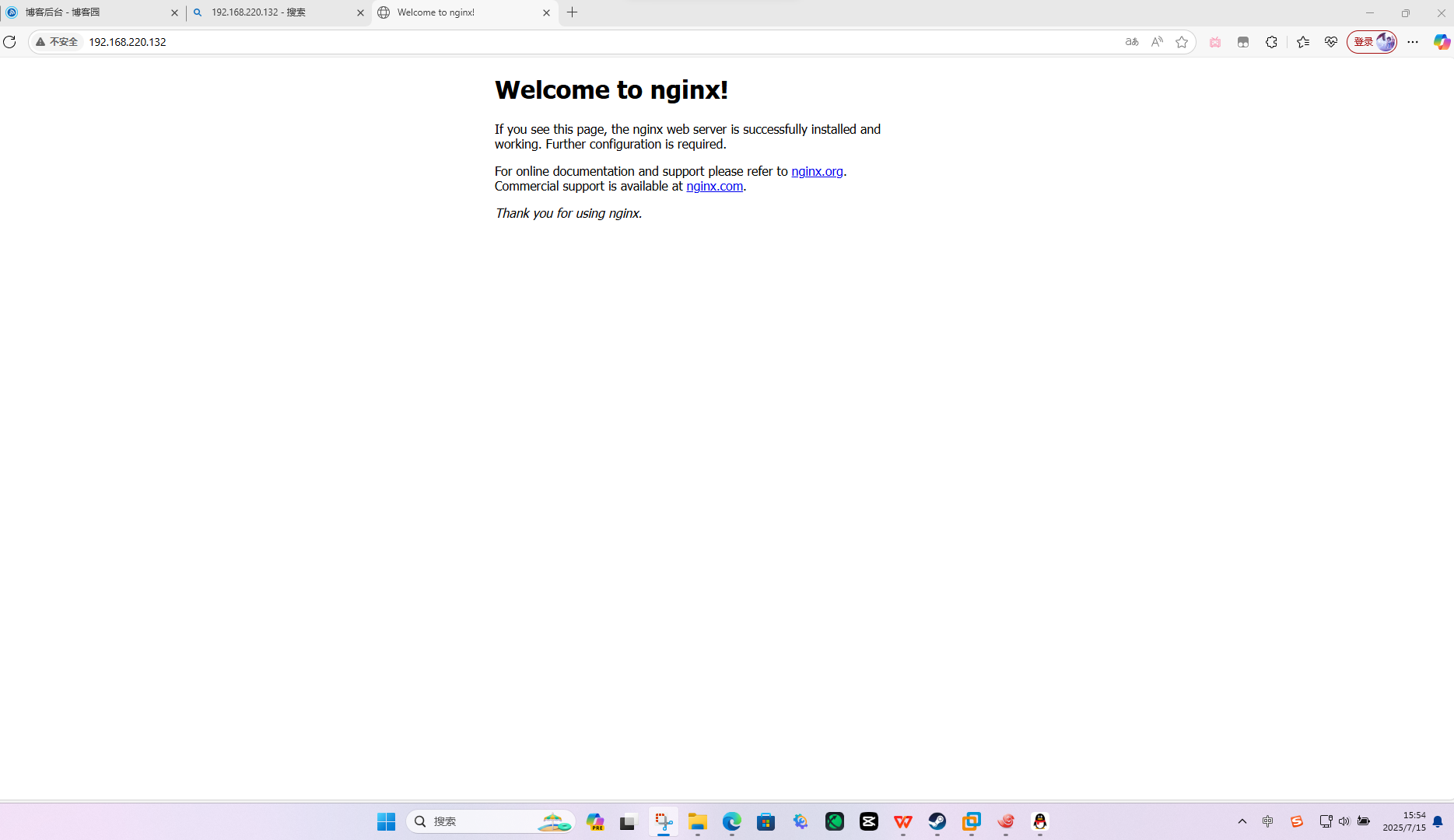Open Browser essentials heartbeat icon

click(x=1331, y=42)
